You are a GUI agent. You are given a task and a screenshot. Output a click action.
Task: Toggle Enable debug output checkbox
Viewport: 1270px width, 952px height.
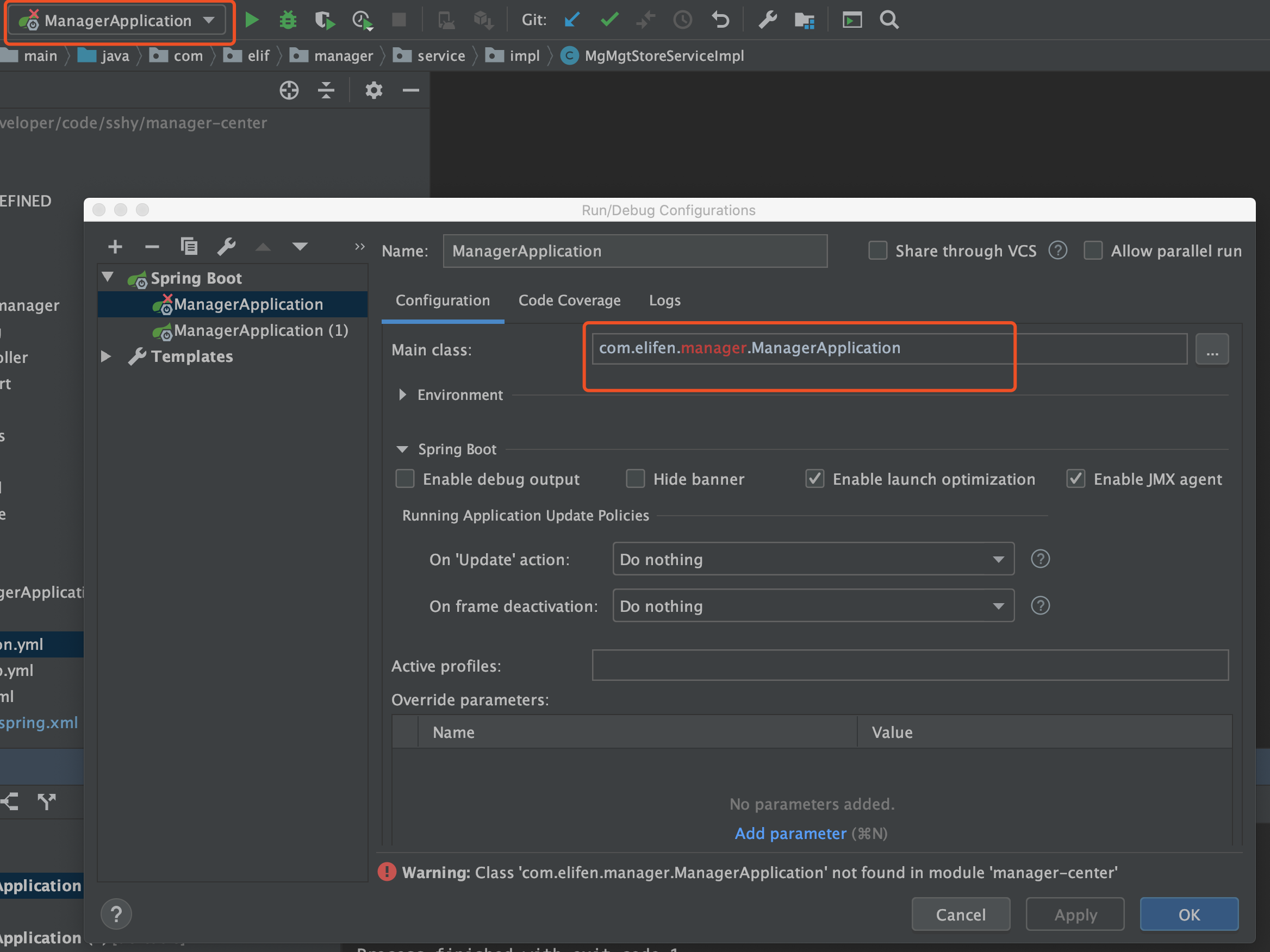tap(404, 478)
